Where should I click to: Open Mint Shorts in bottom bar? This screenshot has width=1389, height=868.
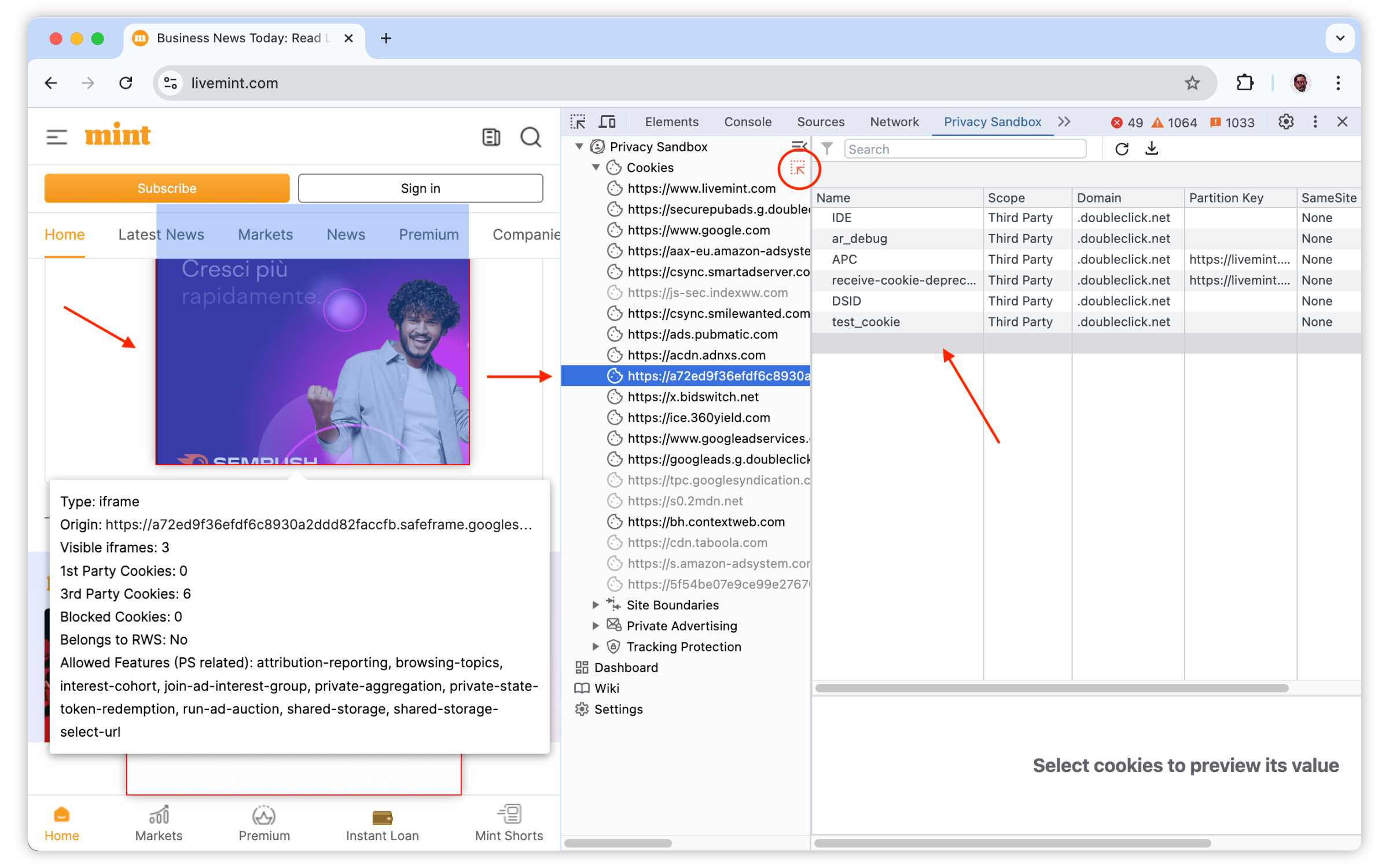(x=509, y=824)
